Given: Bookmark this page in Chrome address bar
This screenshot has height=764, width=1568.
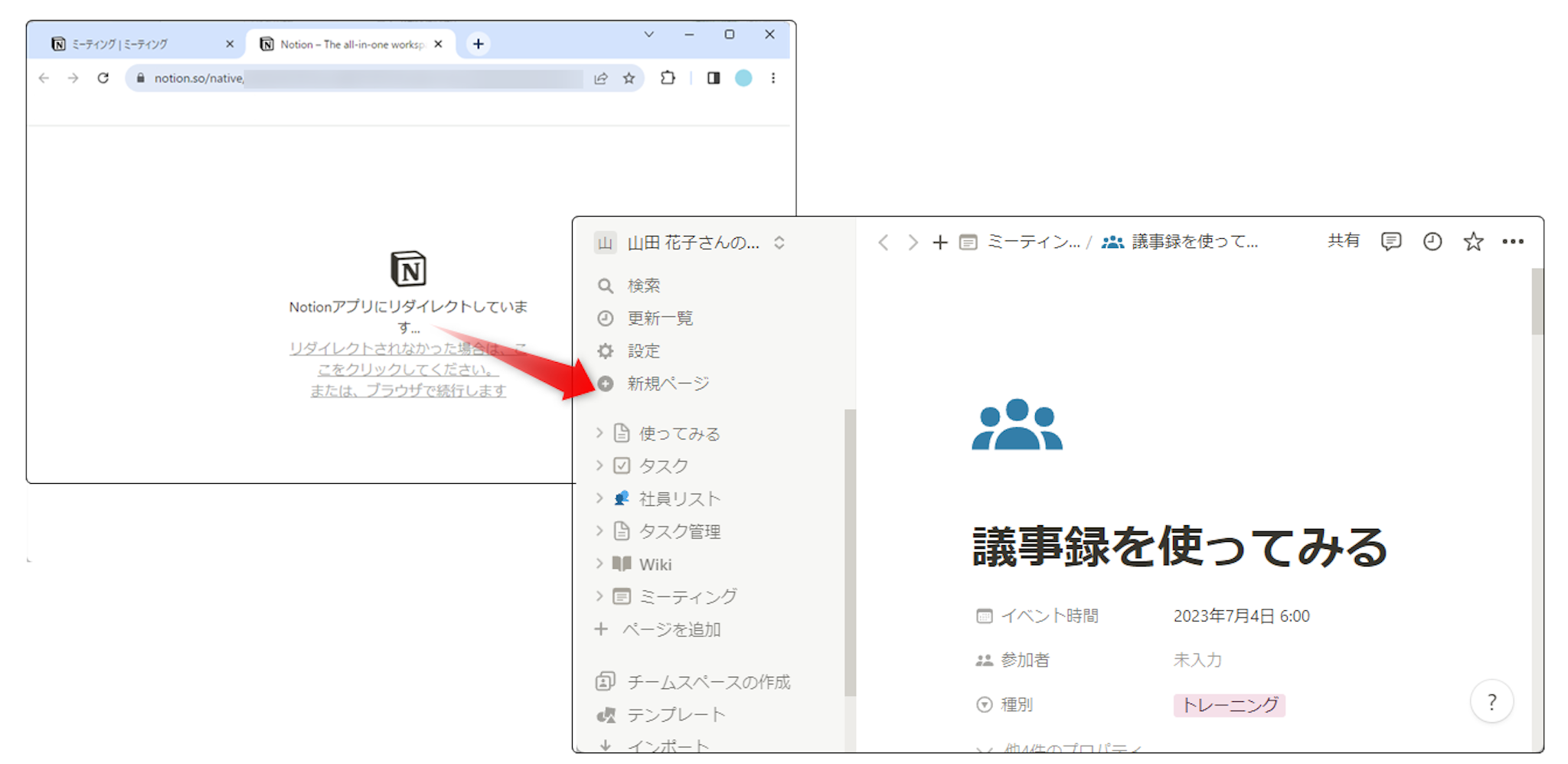Looking at the screenshot, I should point(629,78).
